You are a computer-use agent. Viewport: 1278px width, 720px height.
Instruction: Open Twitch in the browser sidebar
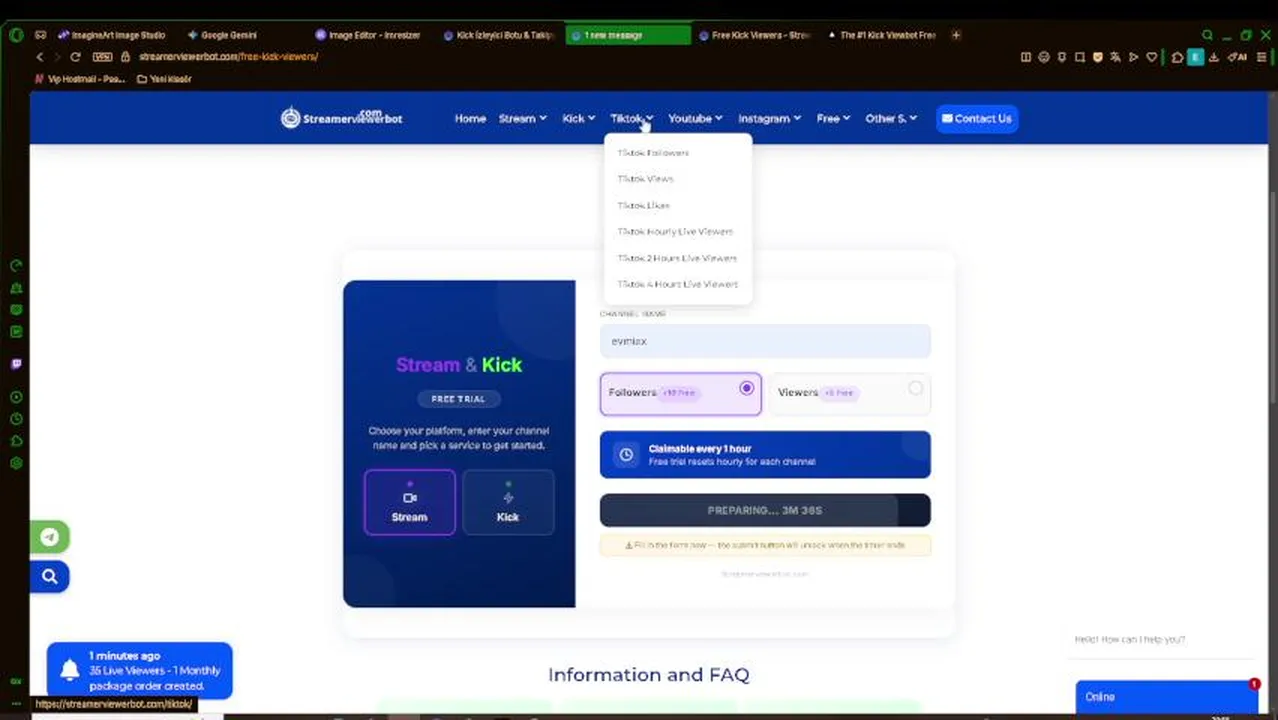point(16,364)
